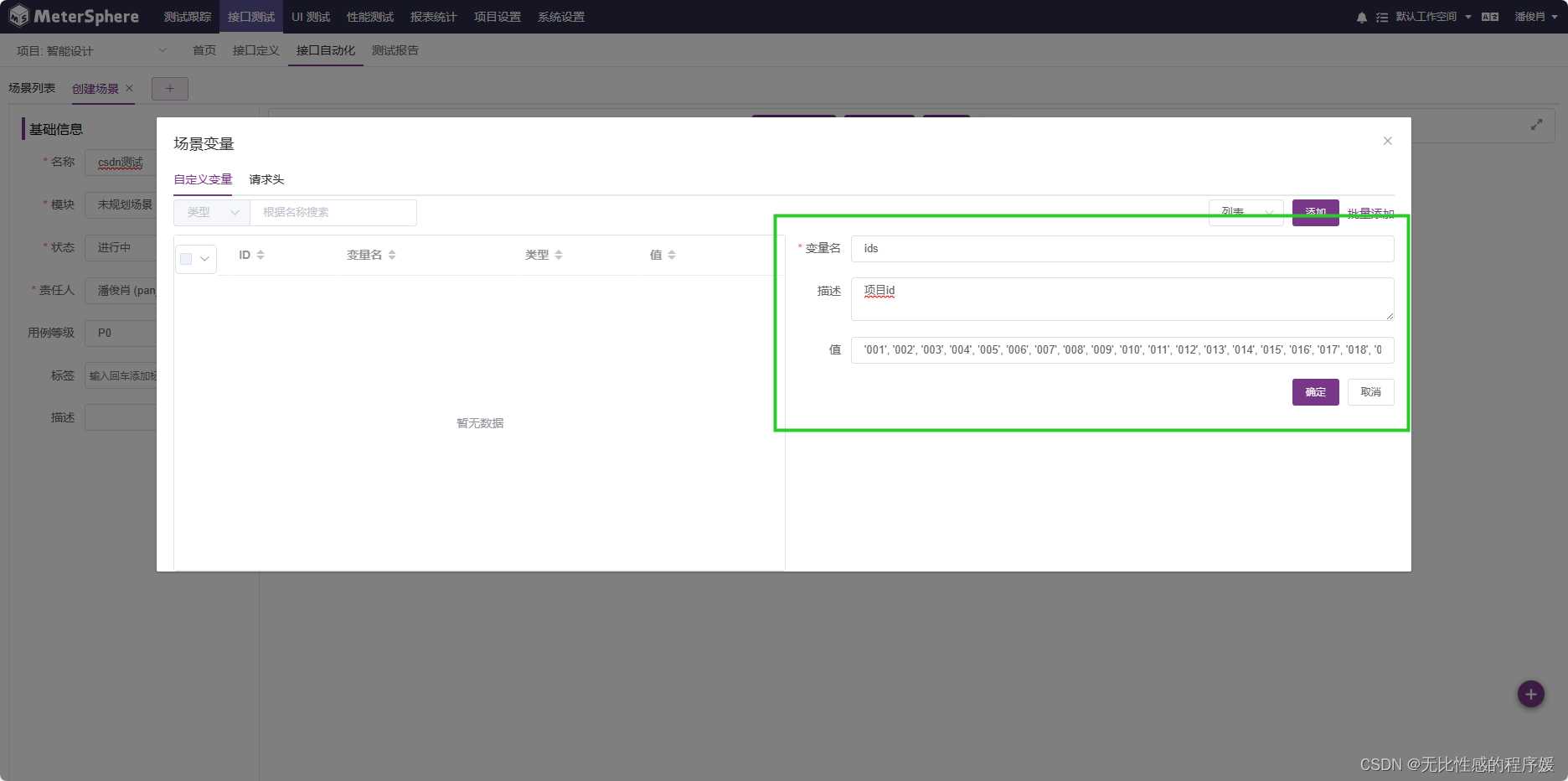Open the 模块 未规划场景 dropdown
This screenshot has height=781, width=1568.
pyautogui.click(x=121, y=204)
